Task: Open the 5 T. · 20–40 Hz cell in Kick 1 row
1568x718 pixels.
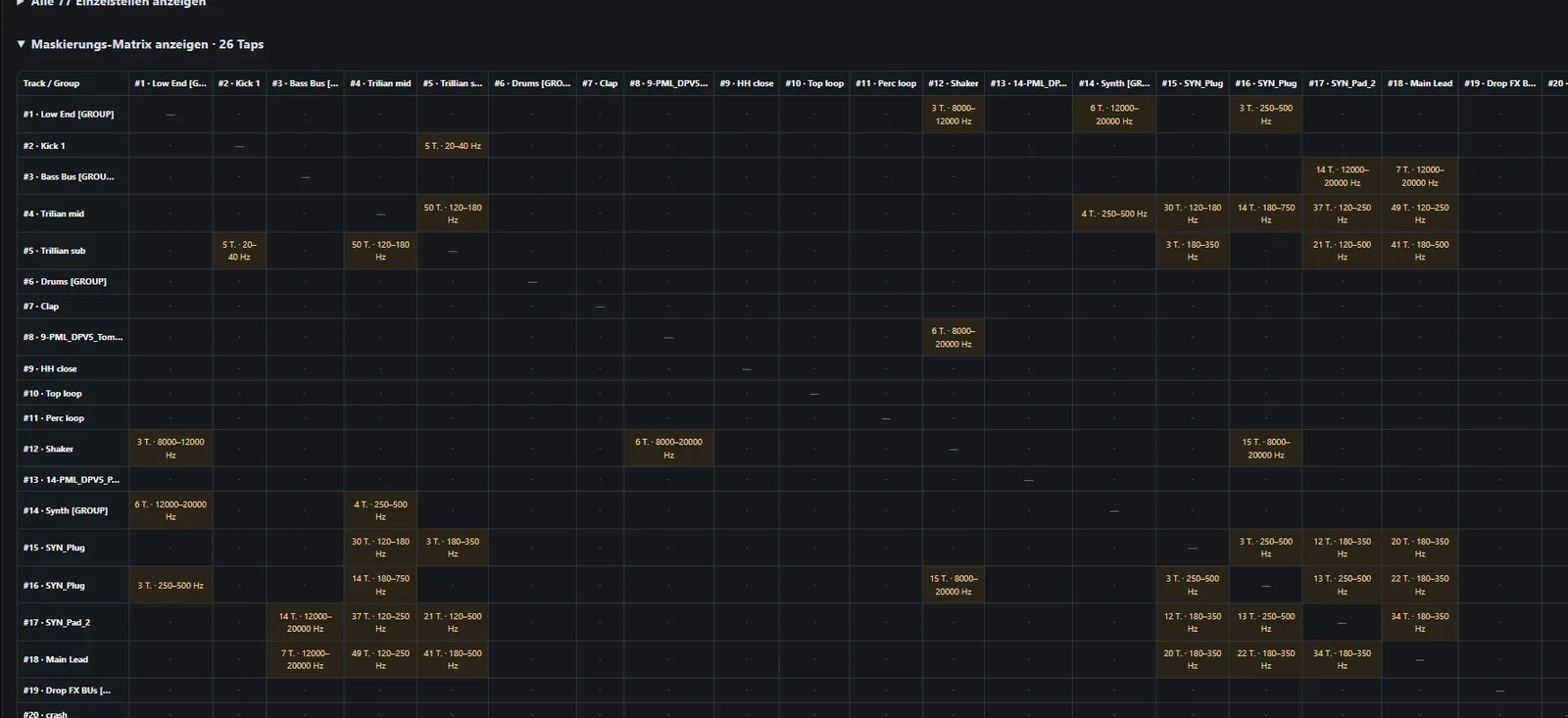Action: pos(453,146)
